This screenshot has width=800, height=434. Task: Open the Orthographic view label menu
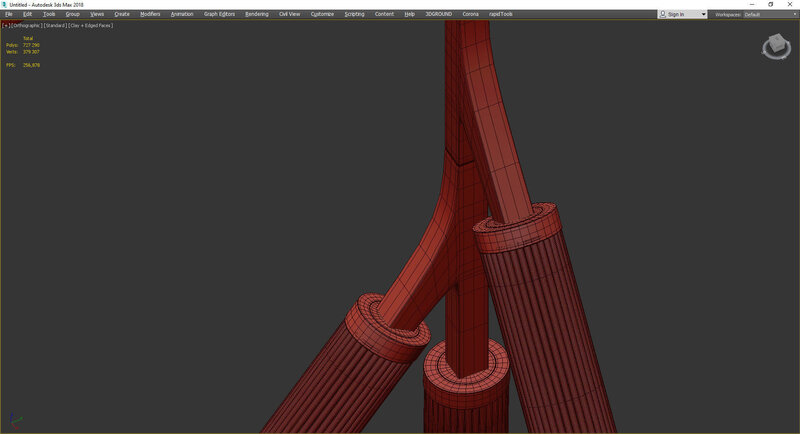pyautogui.click(x=26, y=25)
